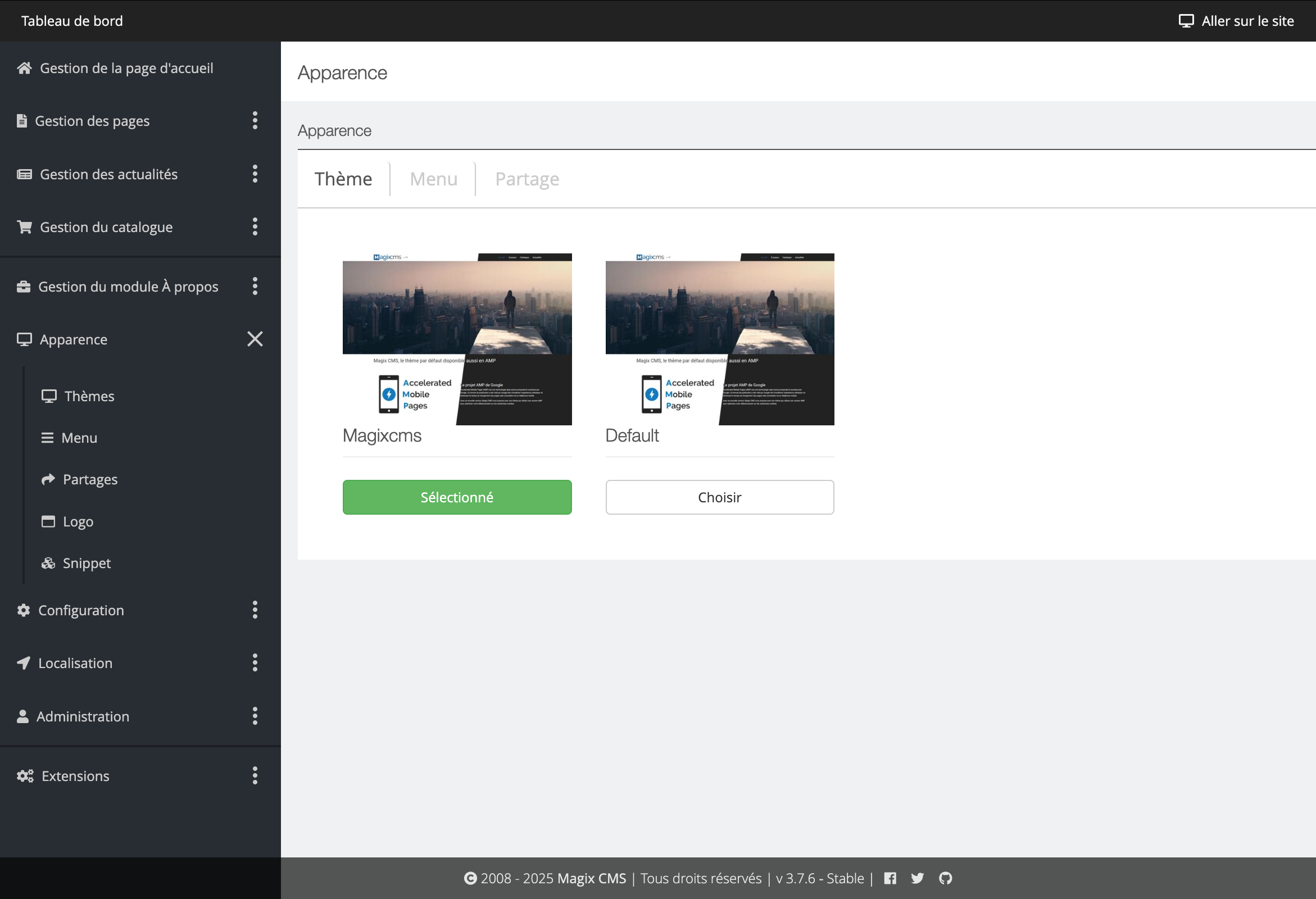Switch to the Menu tab
Screen dimensions: 1316x899
(433, 179)
